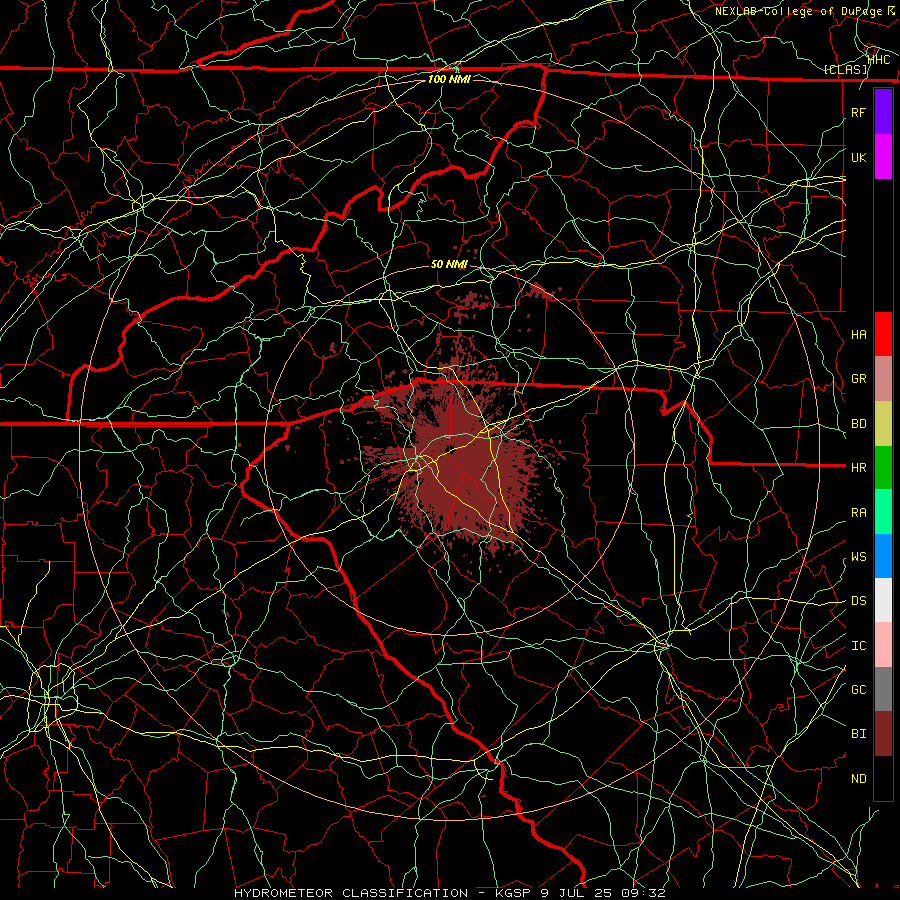The width and height of the screenshot is (900, 900).
Task: Click the RA legend label
Action: [859, 513]
